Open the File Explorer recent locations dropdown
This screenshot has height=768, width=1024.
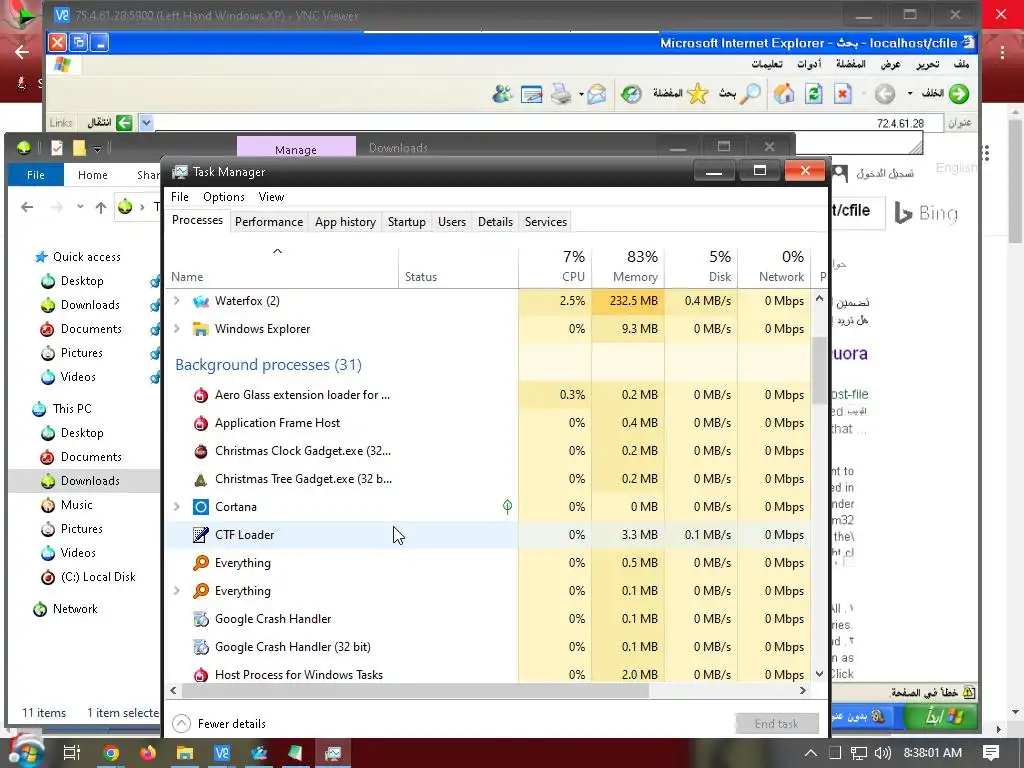(80, 207)
